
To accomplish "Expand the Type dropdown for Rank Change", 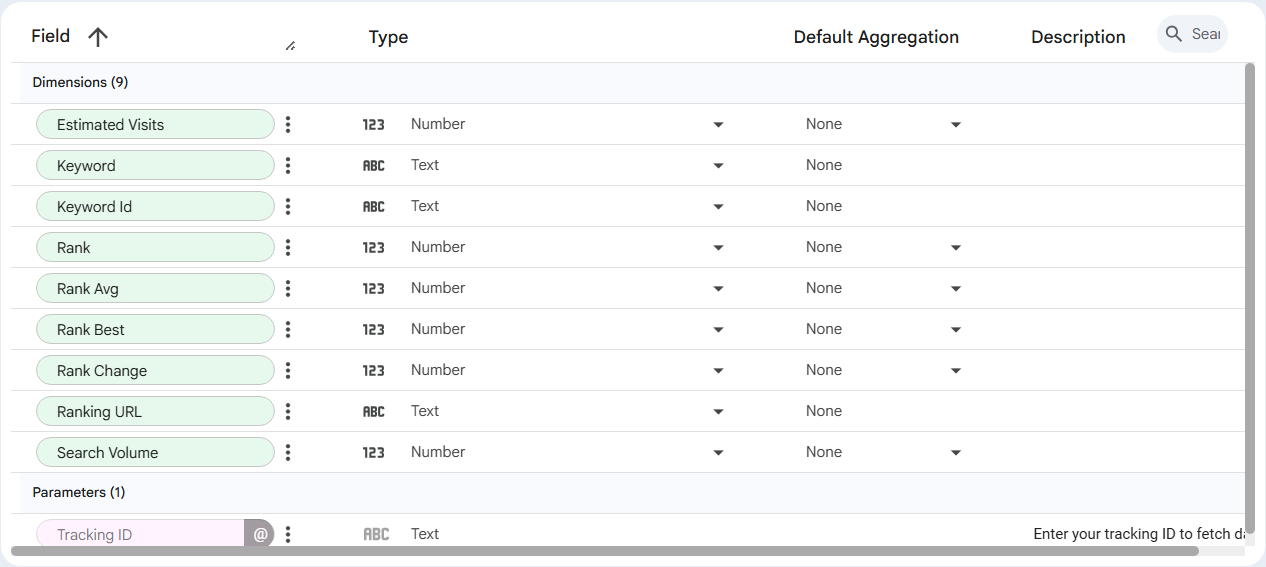I will click(718, 371).
